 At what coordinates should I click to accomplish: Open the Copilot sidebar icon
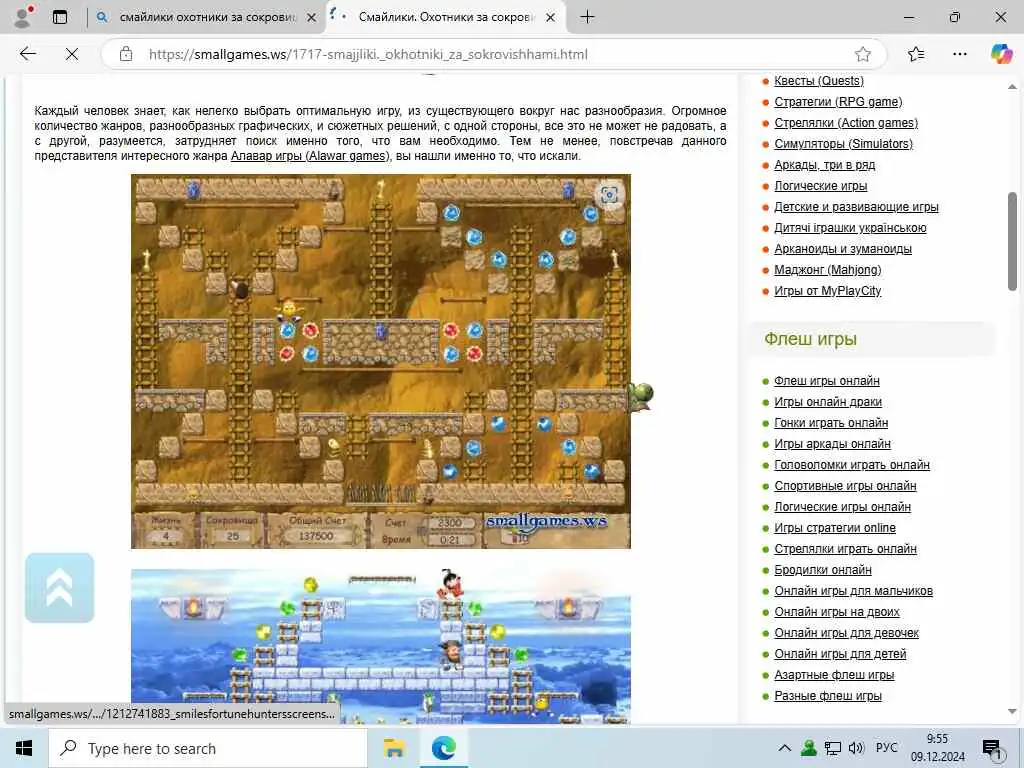1001,54
